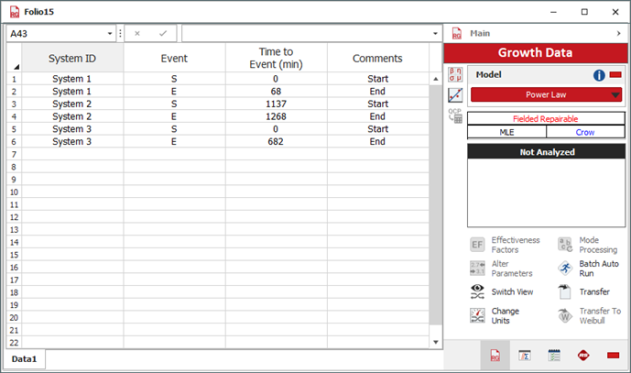Open the Plot icon in control panel
This screenshot has width=631, height=373.
pyautogui.click(x=456, y=95)
